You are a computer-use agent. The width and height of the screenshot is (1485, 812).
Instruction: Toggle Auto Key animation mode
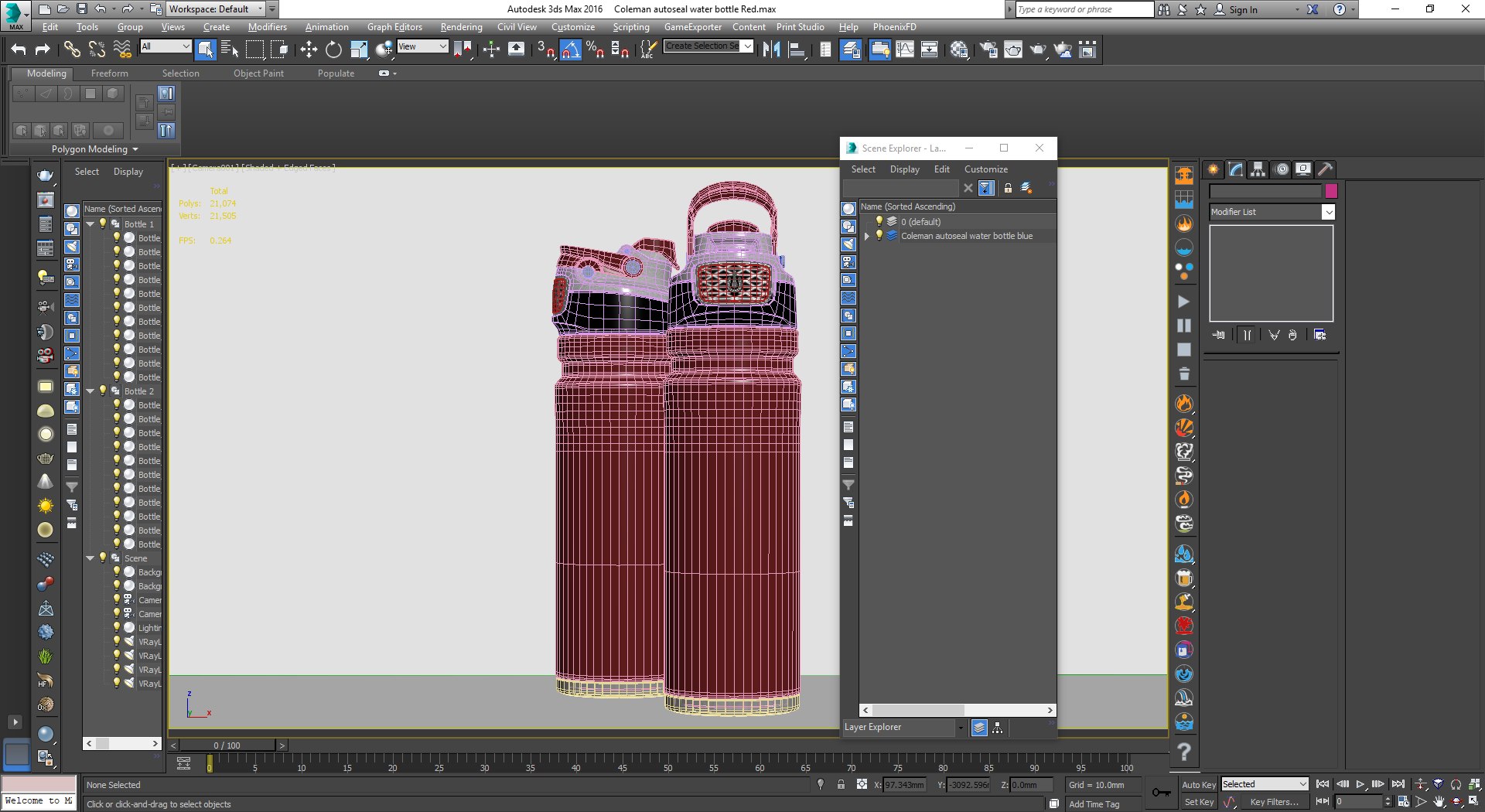pos(1199,784)
